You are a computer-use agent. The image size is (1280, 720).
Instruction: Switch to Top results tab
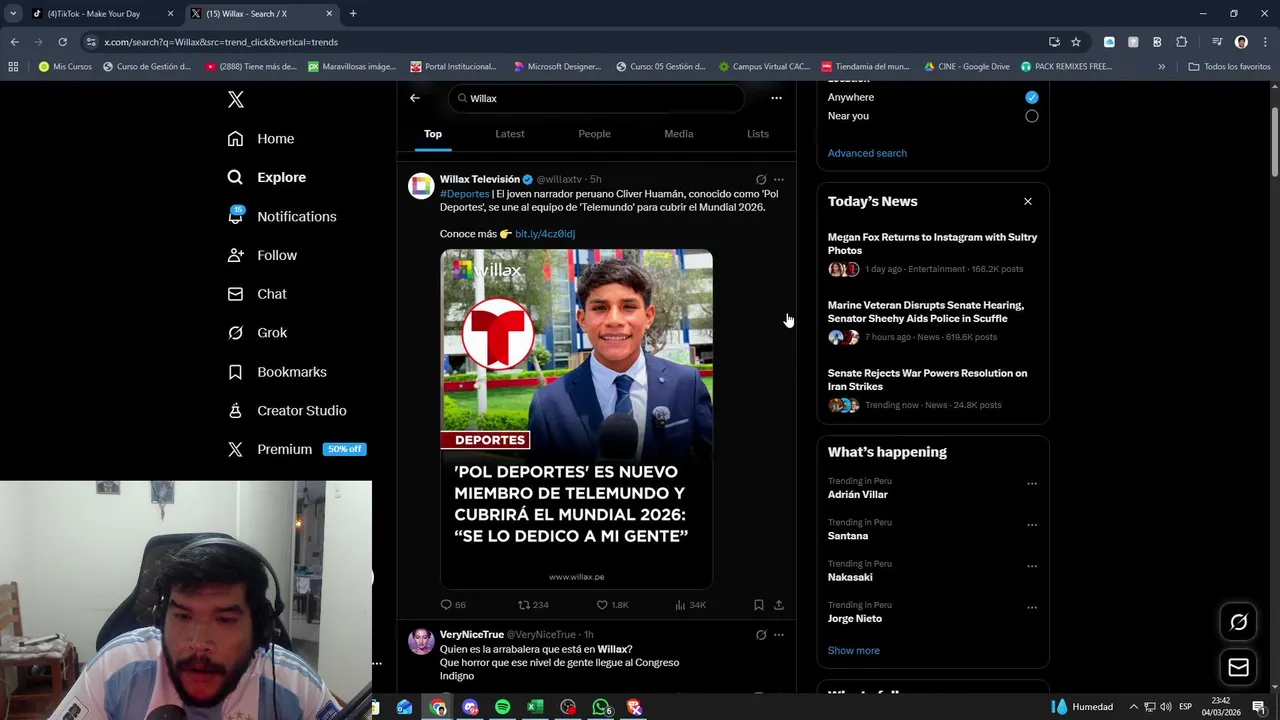pyautogui.click(x=432, y=134)
